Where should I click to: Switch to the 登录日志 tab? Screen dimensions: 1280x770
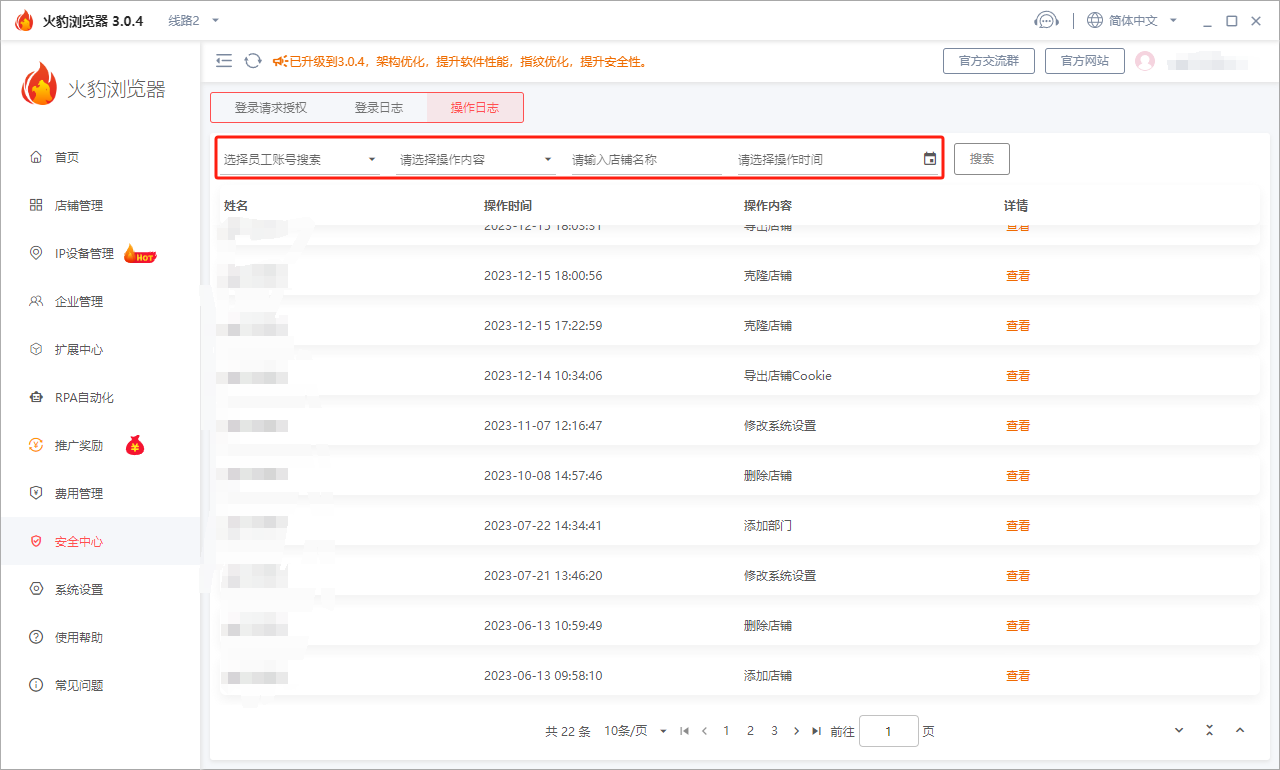(379, 108)
